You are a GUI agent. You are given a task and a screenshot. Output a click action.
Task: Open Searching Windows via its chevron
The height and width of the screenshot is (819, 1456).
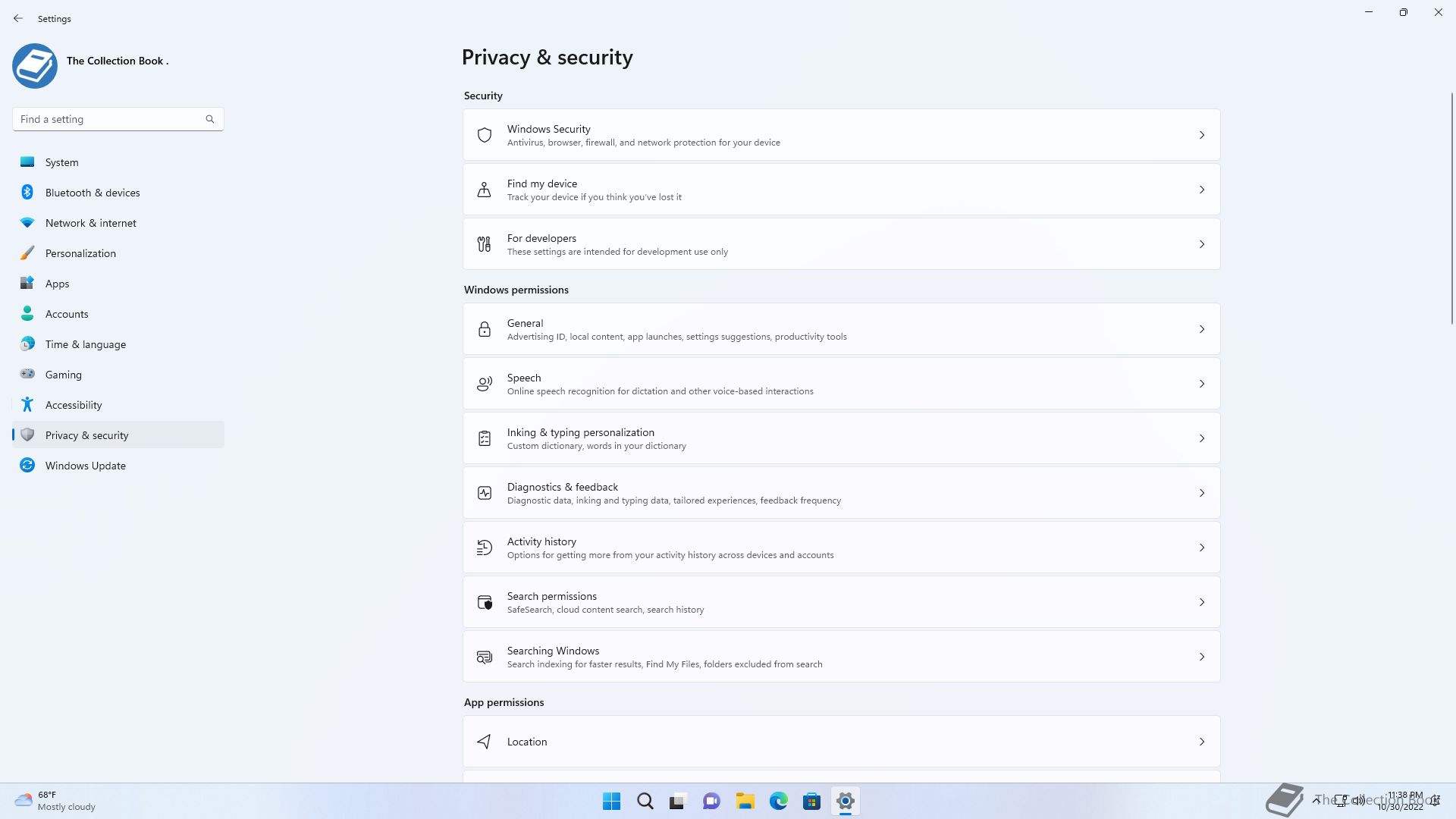pyautogui.click(x=1202, y=657)
